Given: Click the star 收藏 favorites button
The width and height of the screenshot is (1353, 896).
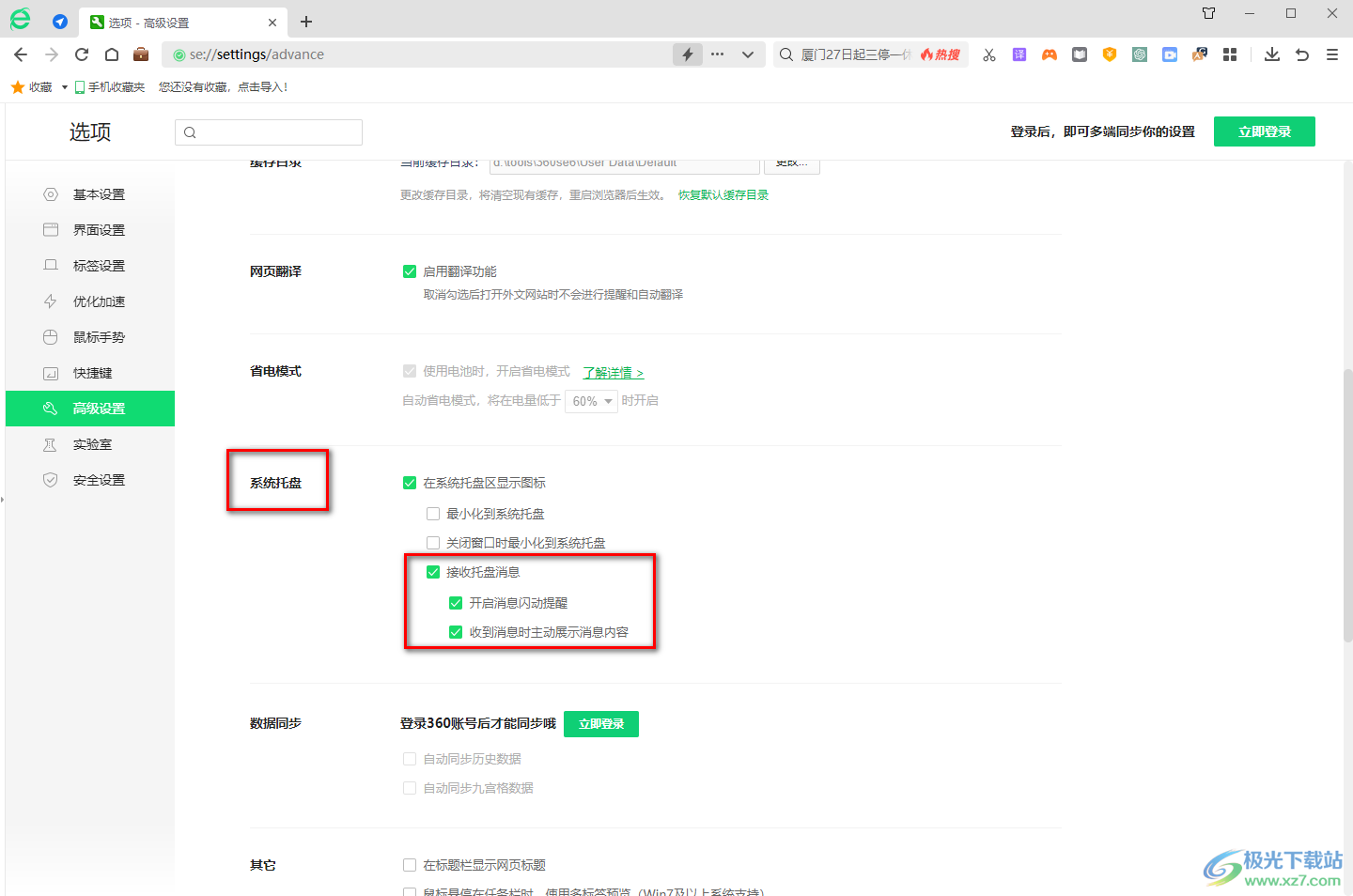Looking at the screenshot, I should pyautogui.click(x=32, y=87).
